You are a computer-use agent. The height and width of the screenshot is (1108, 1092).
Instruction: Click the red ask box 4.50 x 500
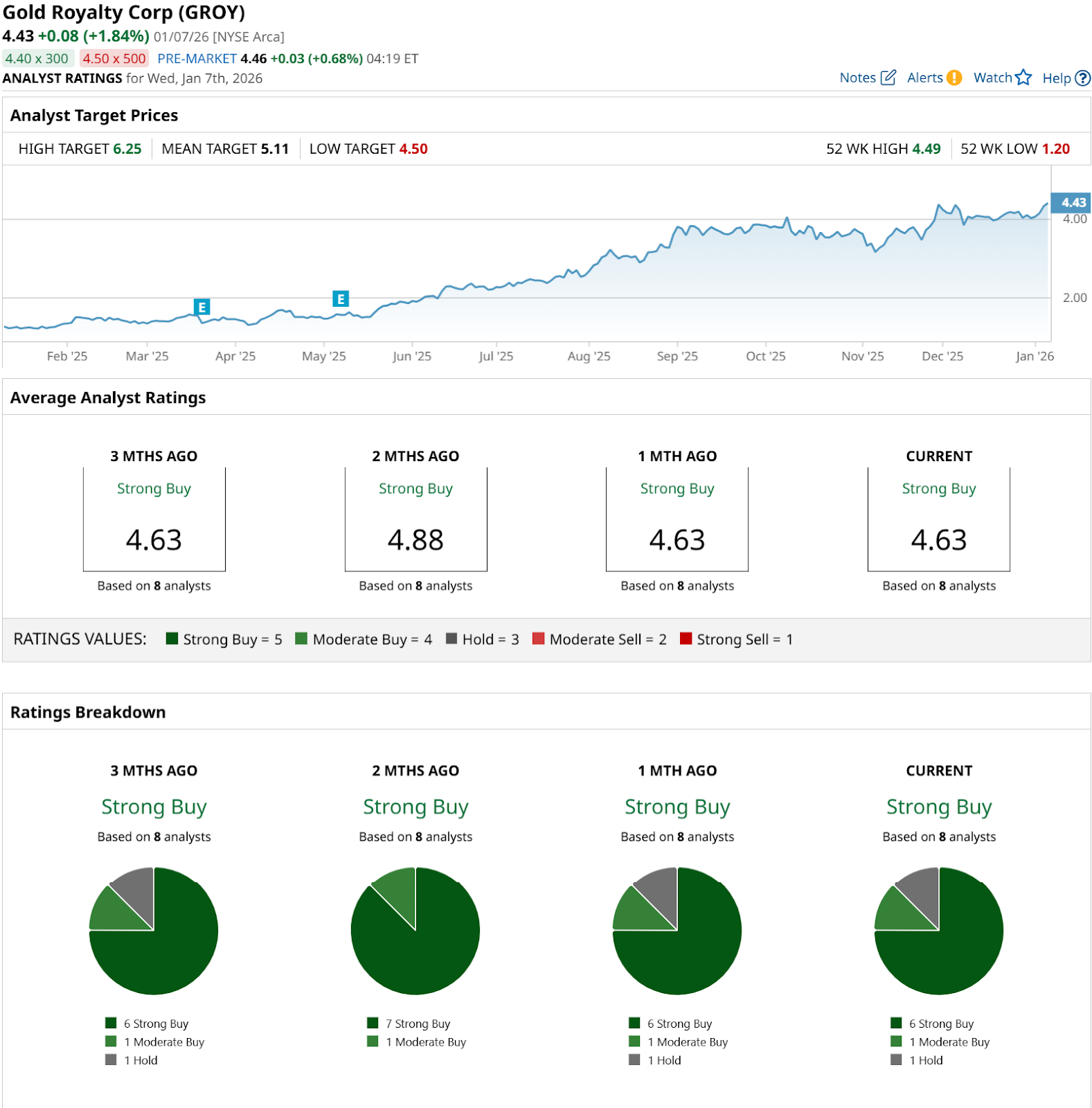[x=114, y=59]
